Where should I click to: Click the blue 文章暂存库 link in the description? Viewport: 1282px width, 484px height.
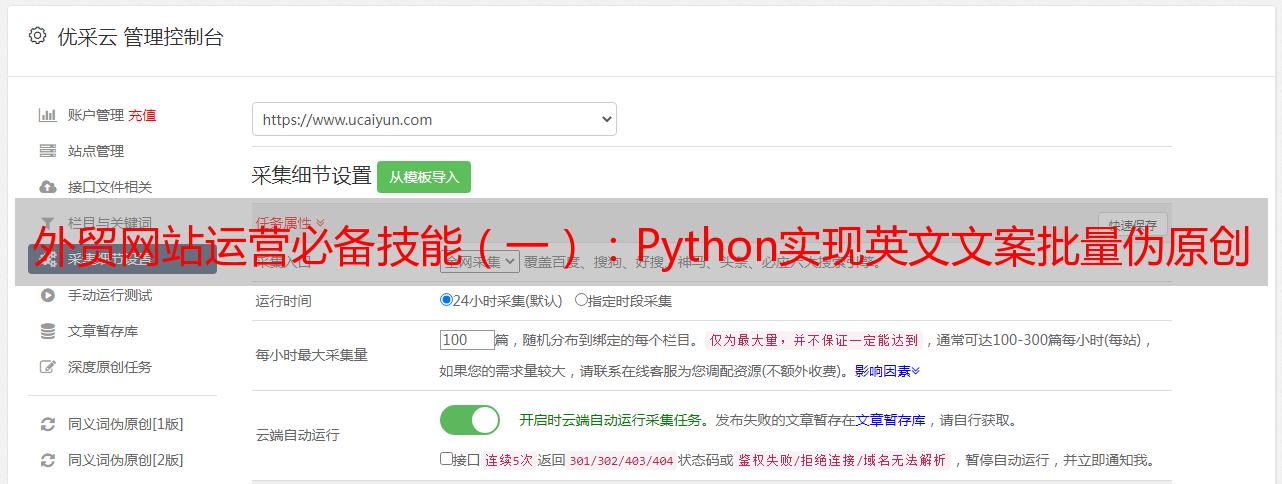tap(890, 420)
